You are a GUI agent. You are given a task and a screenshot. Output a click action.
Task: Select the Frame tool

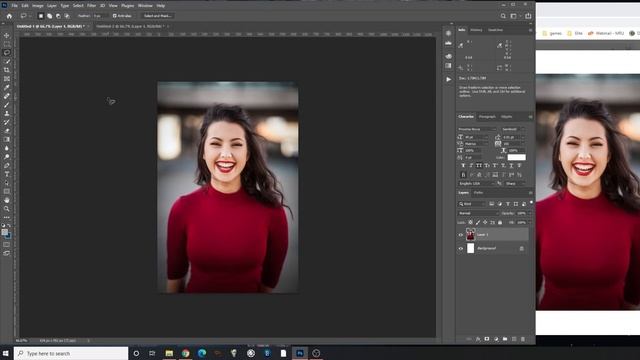[x=7, y=79]
